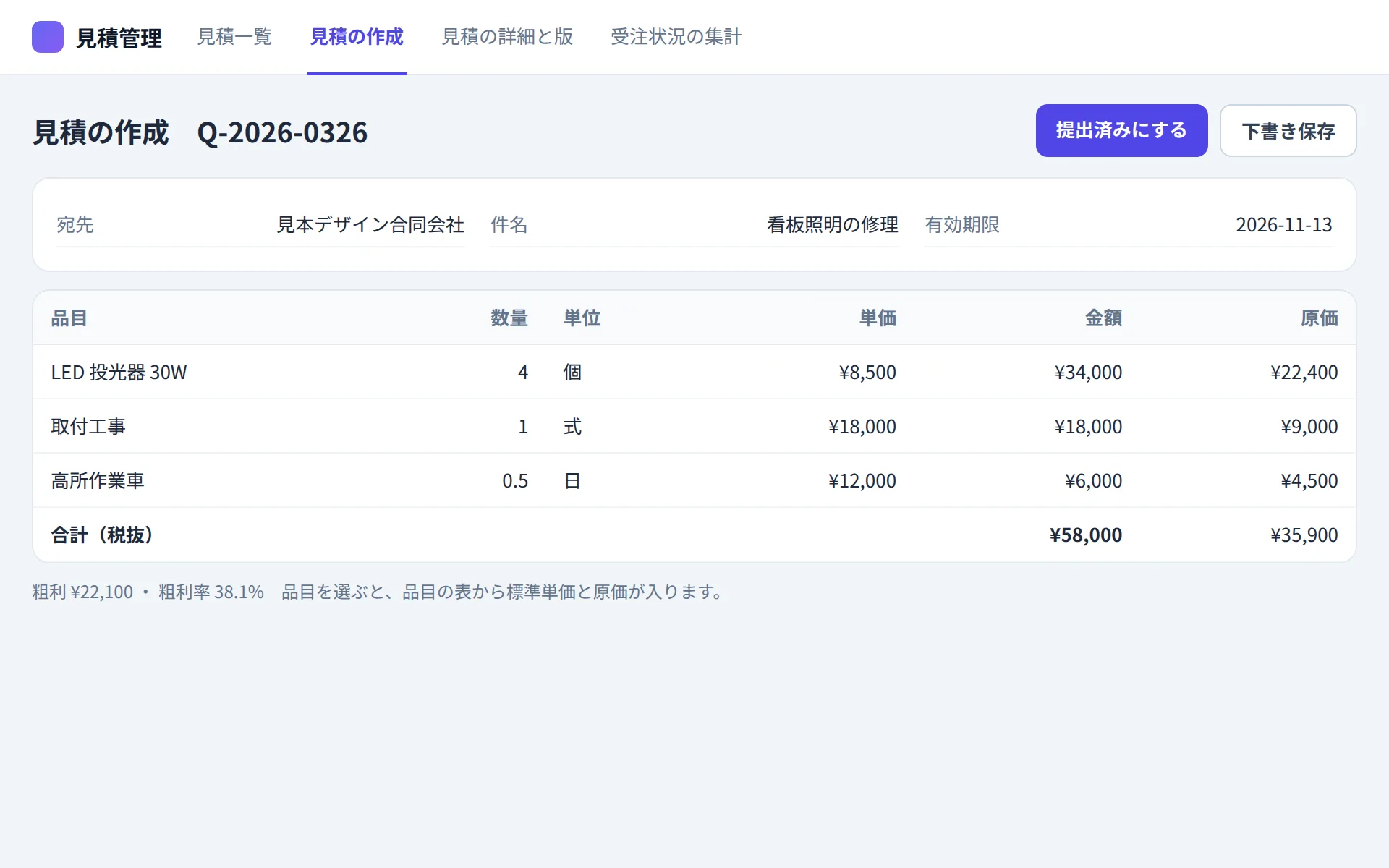1389x868 pixels.
Task: Click the 提出済みにする button
Action: click(x=1121, y=130)
